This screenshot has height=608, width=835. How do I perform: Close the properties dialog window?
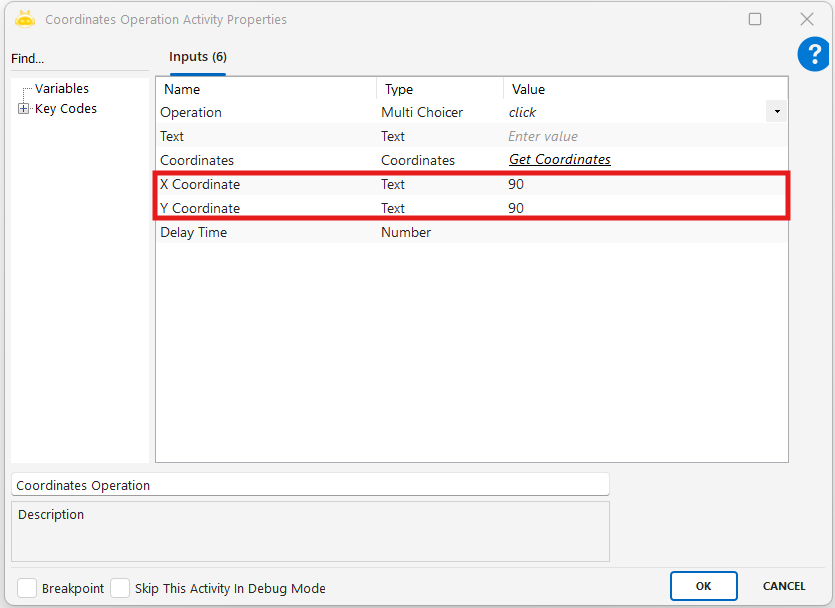[806, 19]
